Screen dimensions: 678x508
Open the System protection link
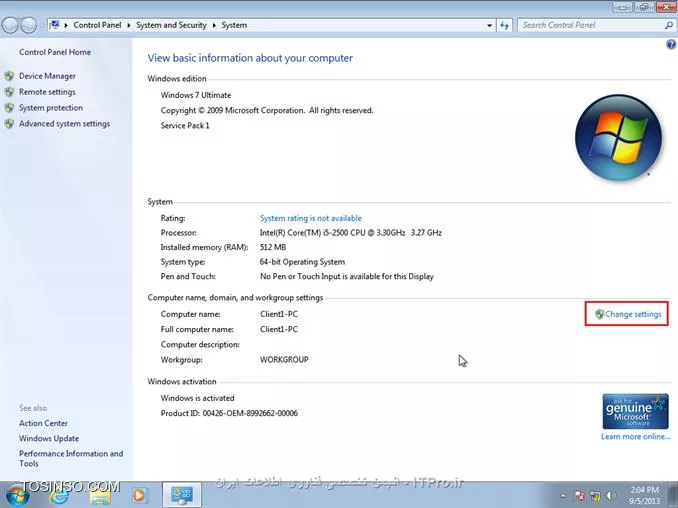click(51, 108)
